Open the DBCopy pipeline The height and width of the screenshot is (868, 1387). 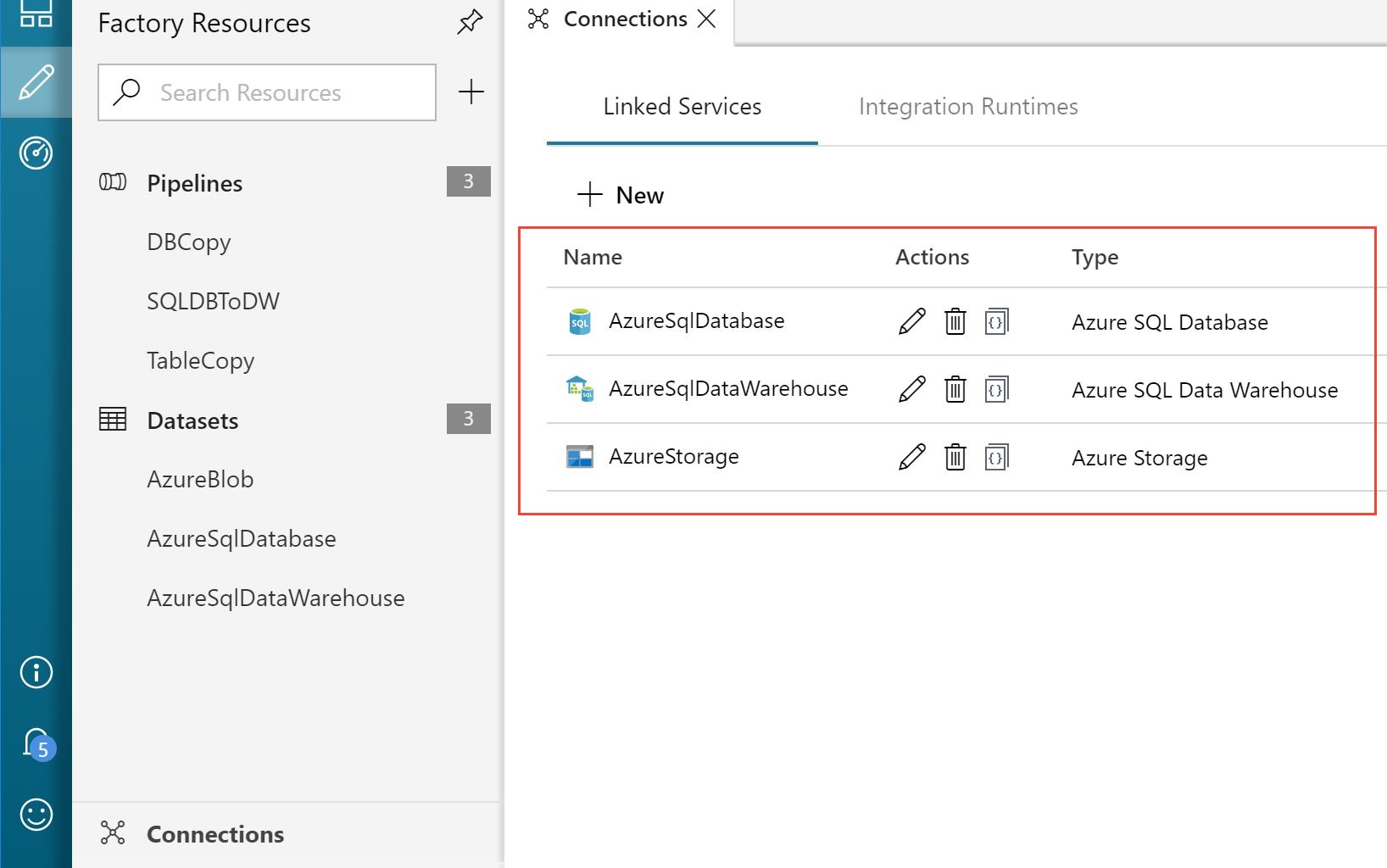tap(189, 242)
